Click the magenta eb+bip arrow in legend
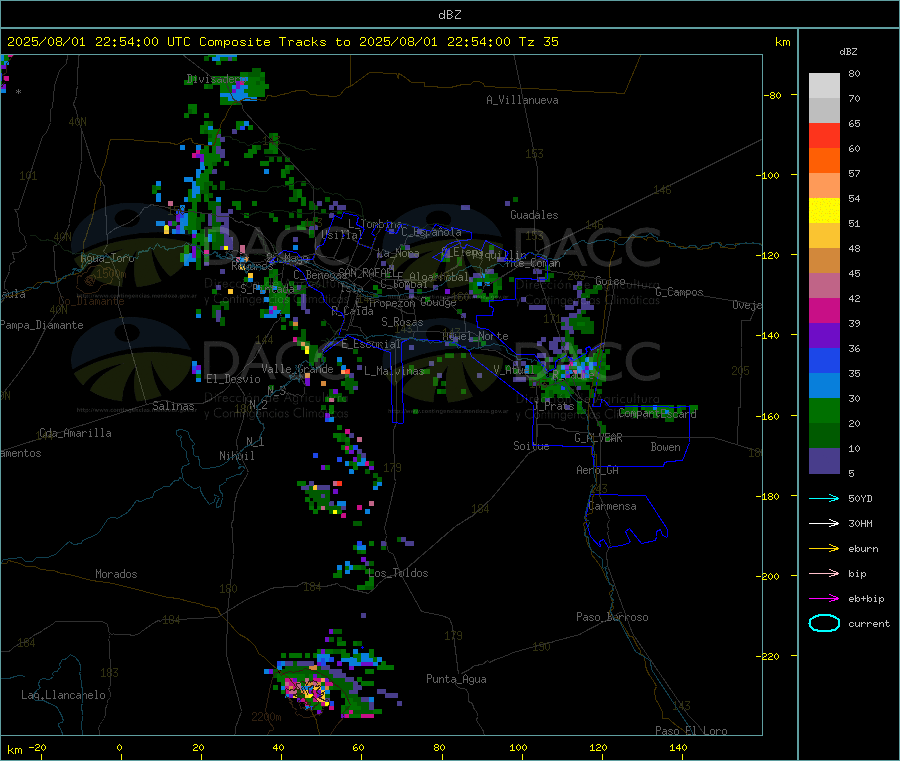This screenshot has height=761, width=900. 824,598
